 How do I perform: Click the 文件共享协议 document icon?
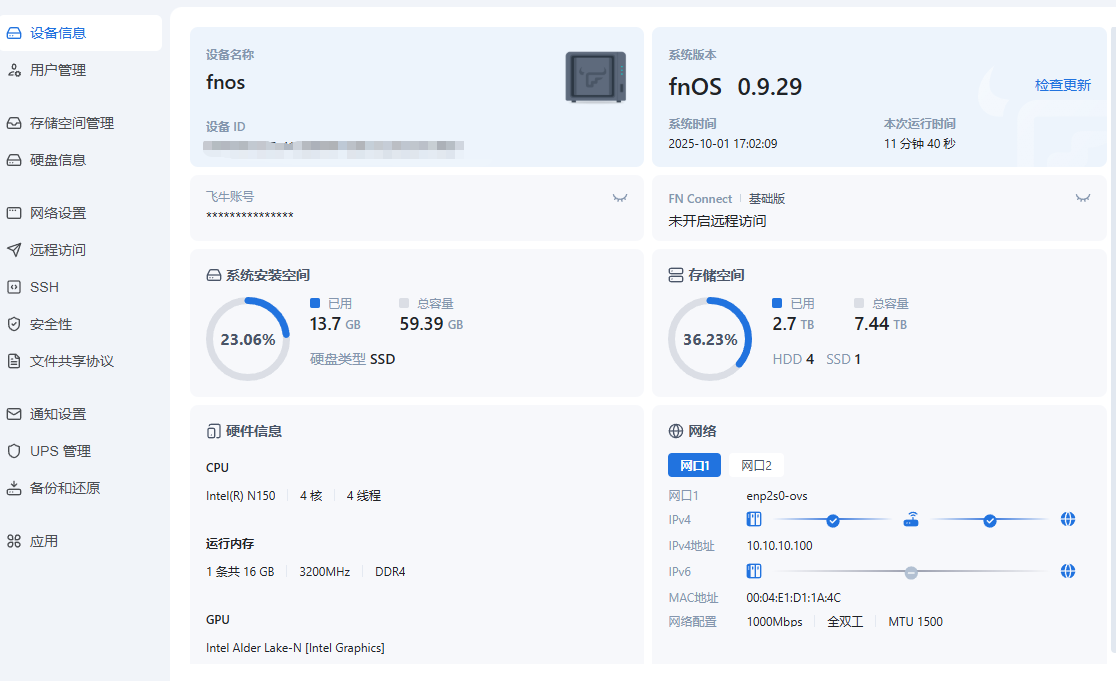coord(14,361)
